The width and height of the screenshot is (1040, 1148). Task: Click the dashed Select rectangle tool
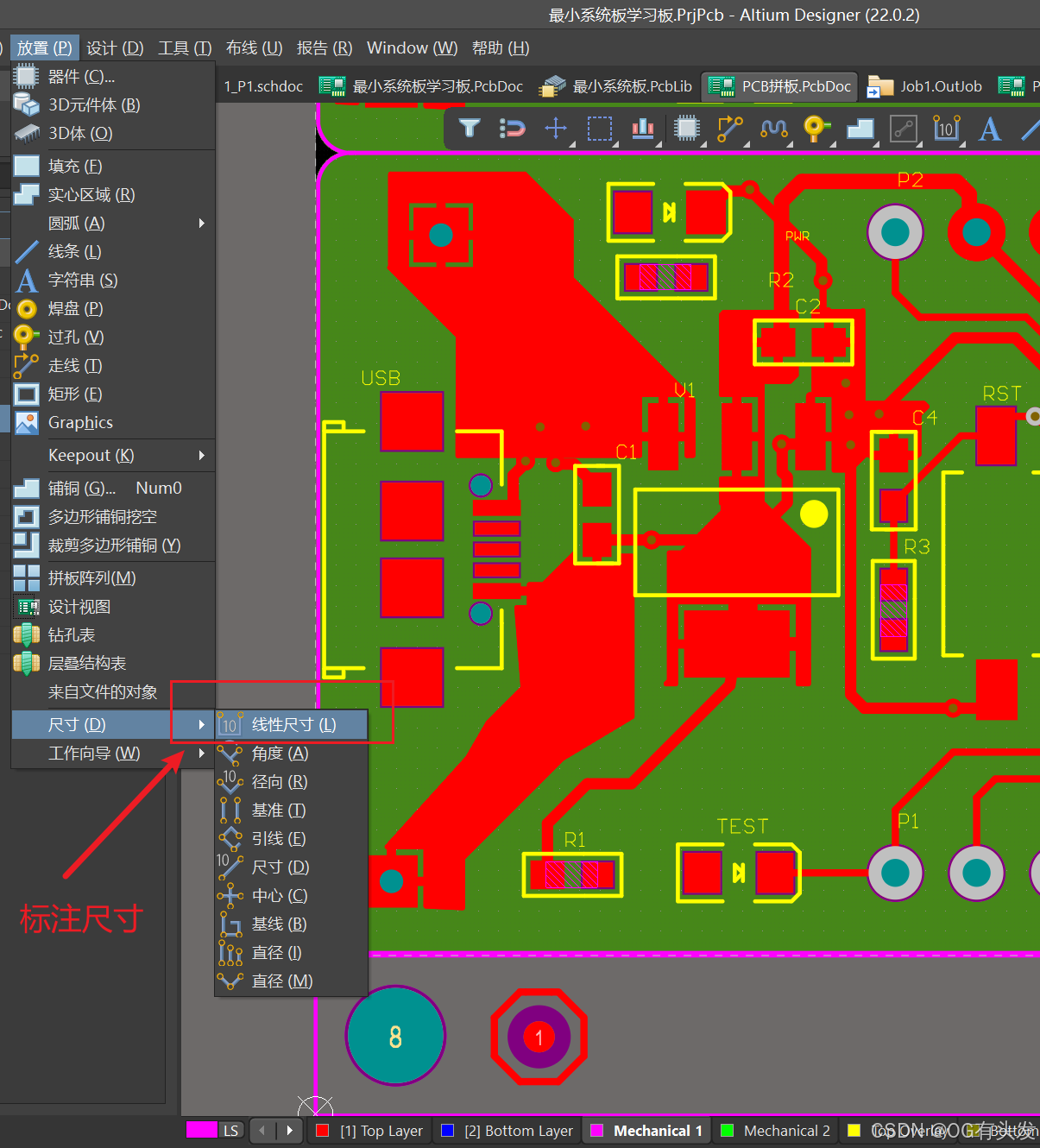600,129
